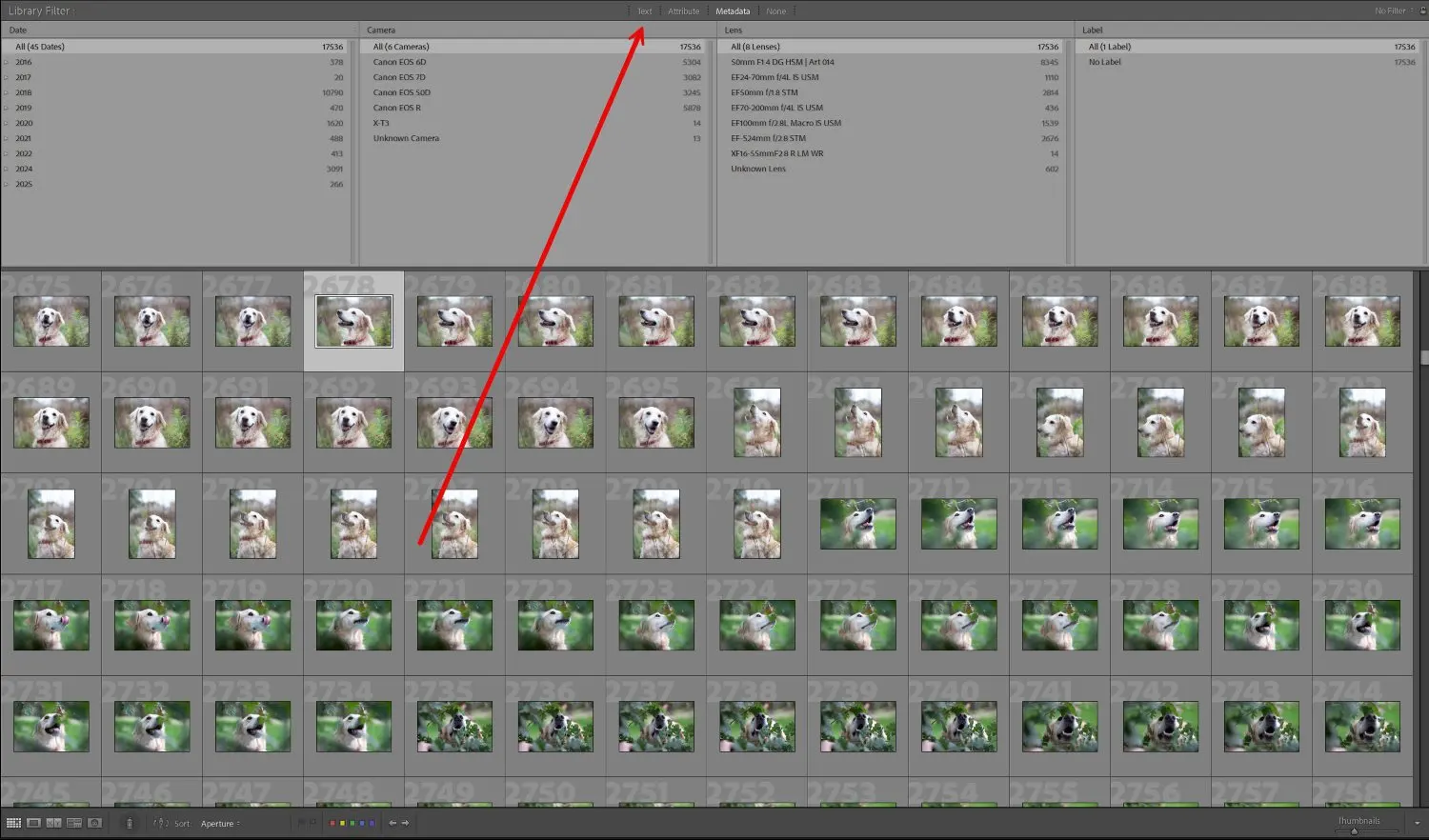Click photo thumbnail 2678
This screenshot has width=1429, height=840.
[x=353, y=320]
